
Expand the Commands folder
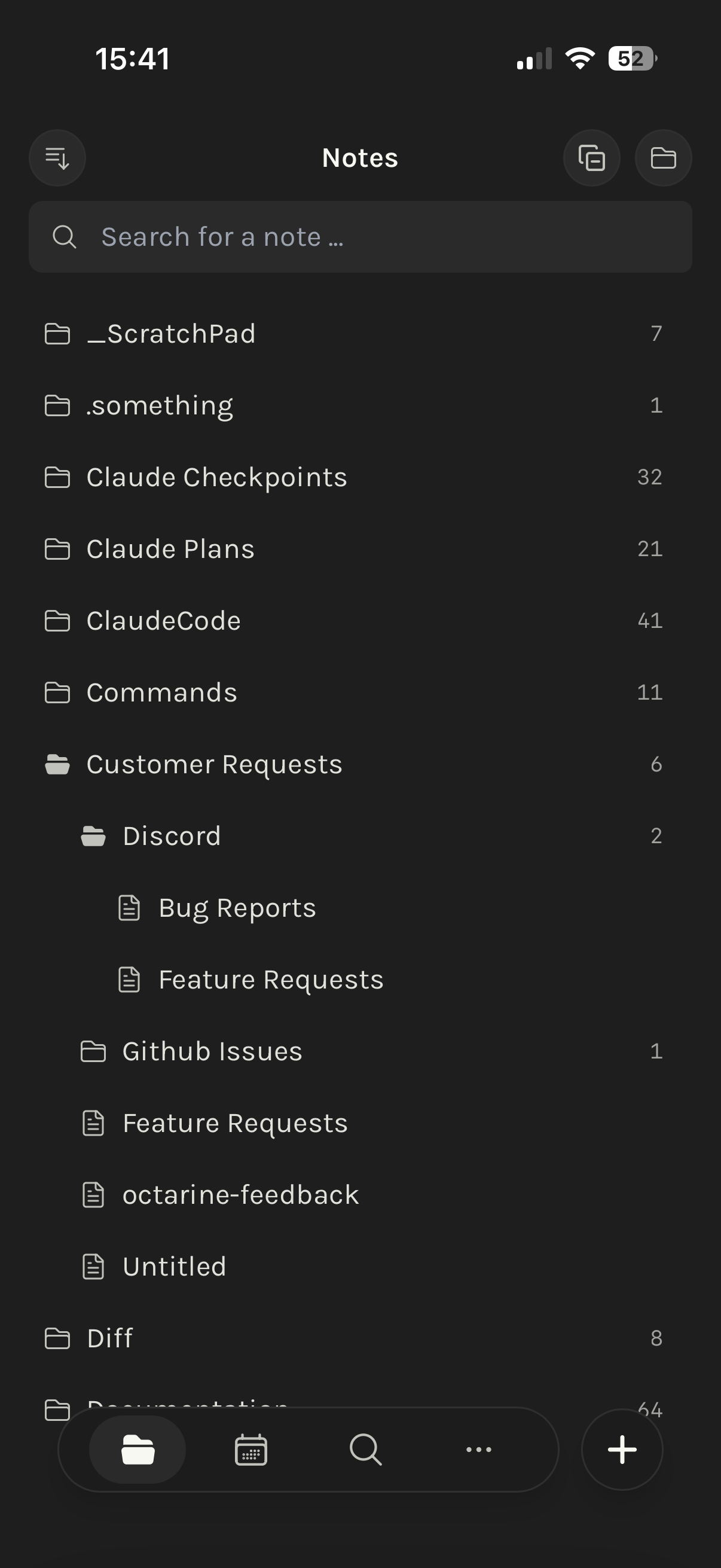(x=162, y=693)
